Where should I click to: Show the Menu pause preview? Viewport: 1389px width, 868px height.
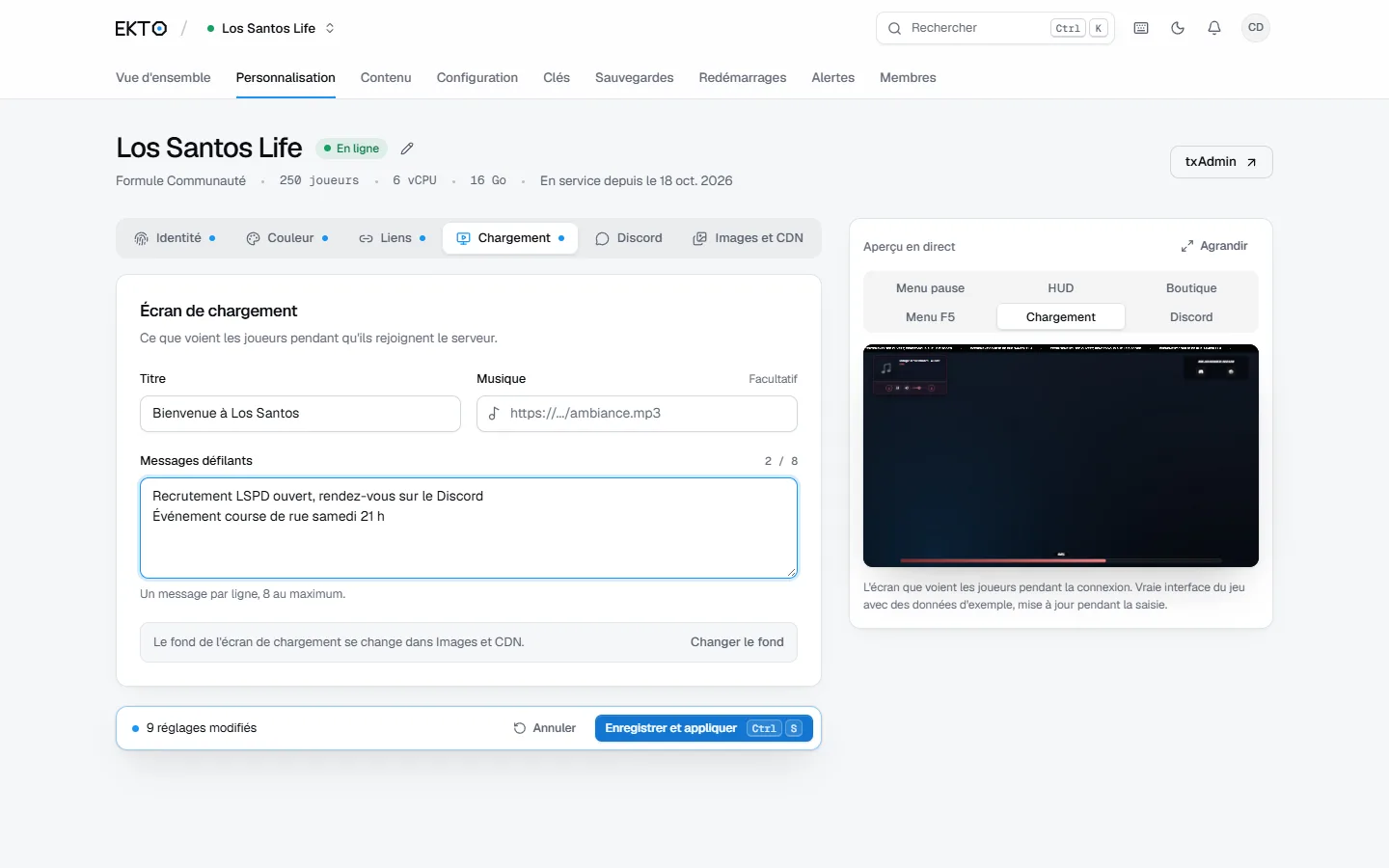tap(930, 288)
